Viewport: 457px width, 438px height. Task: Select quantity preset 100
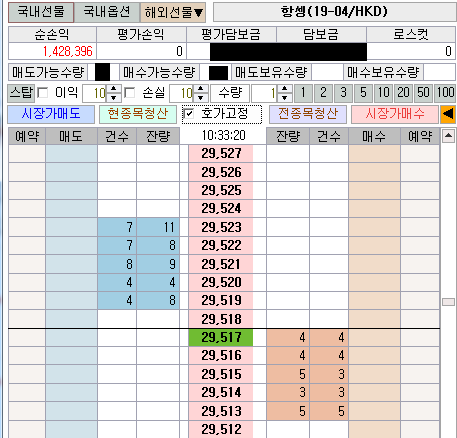pyautogui.click(x=446, y=93)
